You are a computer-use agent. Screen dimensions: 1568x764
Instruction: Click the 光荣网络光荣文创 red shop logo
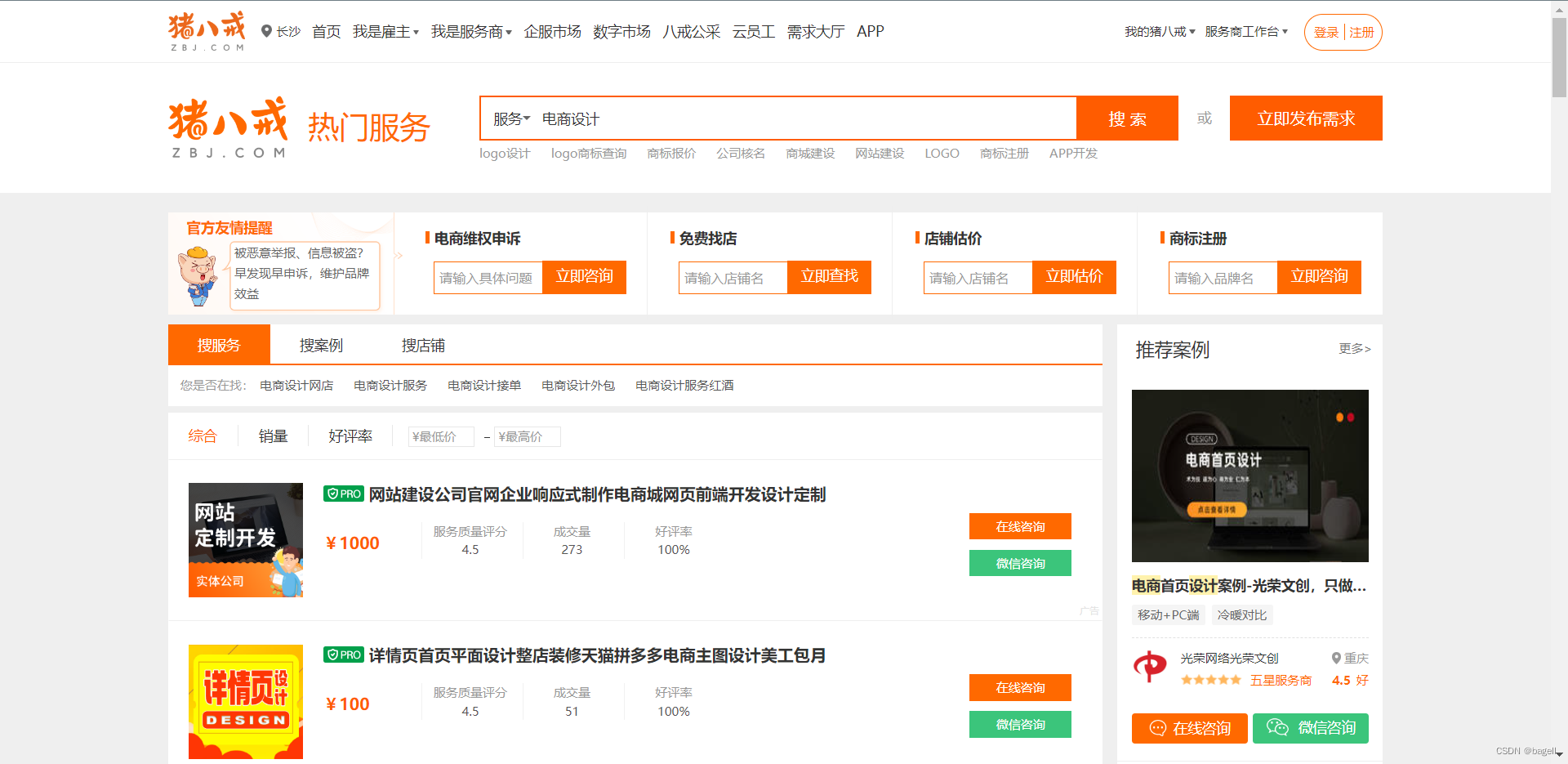[x=1150, y=667]
